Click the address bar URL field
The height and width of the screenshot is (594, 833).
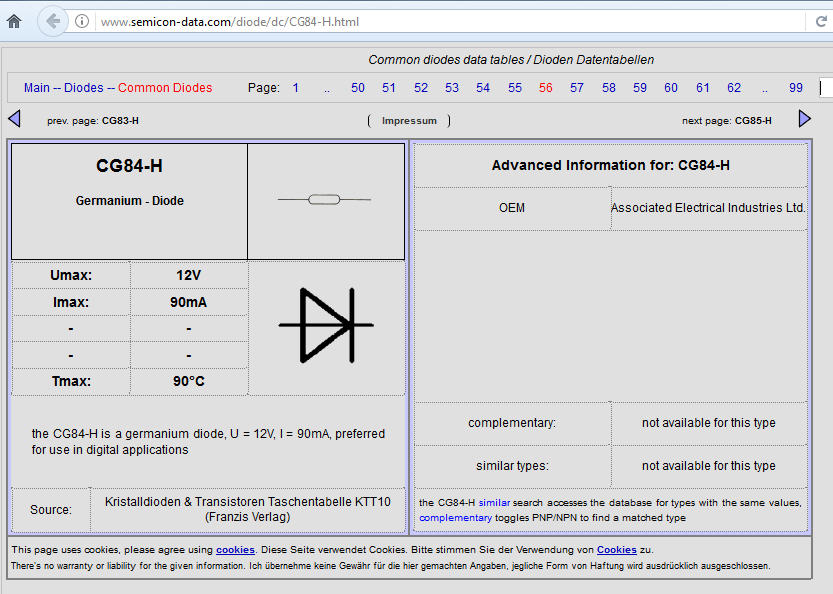[400, 21]
